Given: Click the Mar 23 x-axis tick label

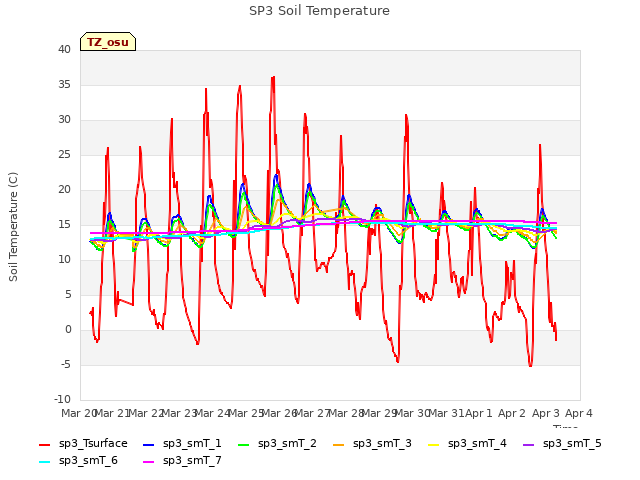Looking at the screenshot, I should click(x=179, y=413).
